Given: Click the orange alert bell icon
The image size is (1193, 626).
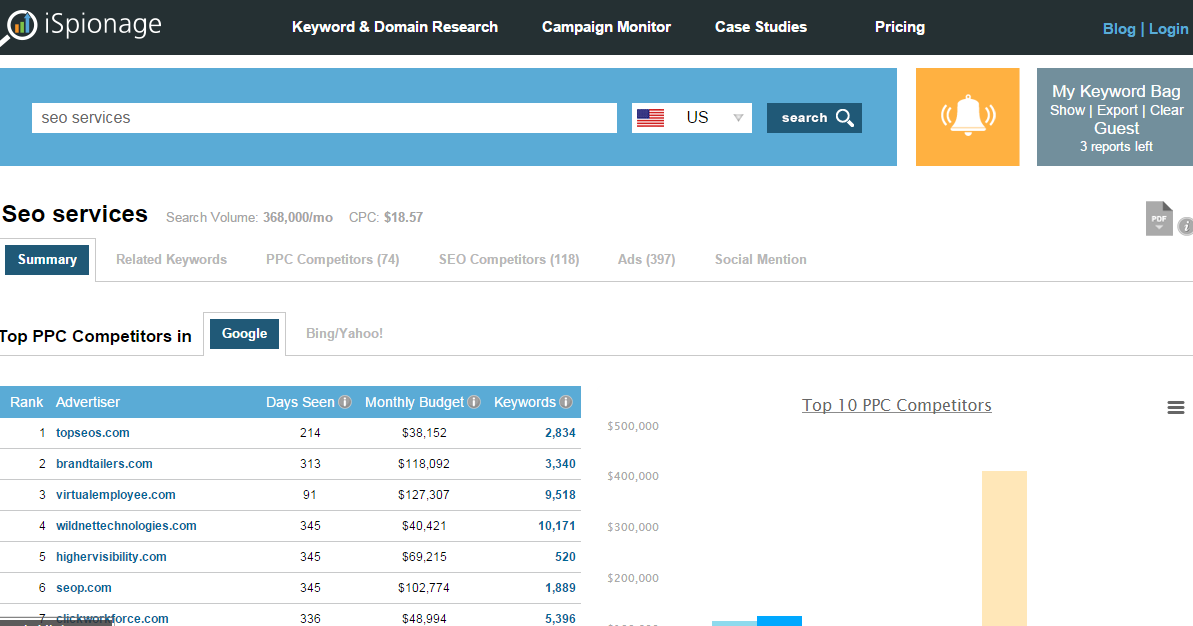Looking at the screenshot, I should tap(966, 117).
